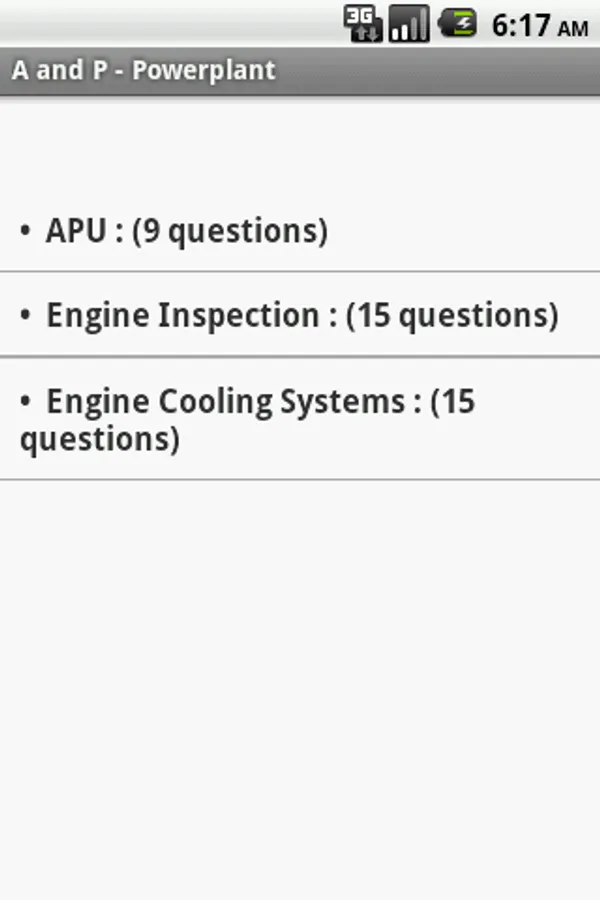Tap the AM indicator beside the clock
The width and height of the screenshot is (600, 900).
click(573, 29)
